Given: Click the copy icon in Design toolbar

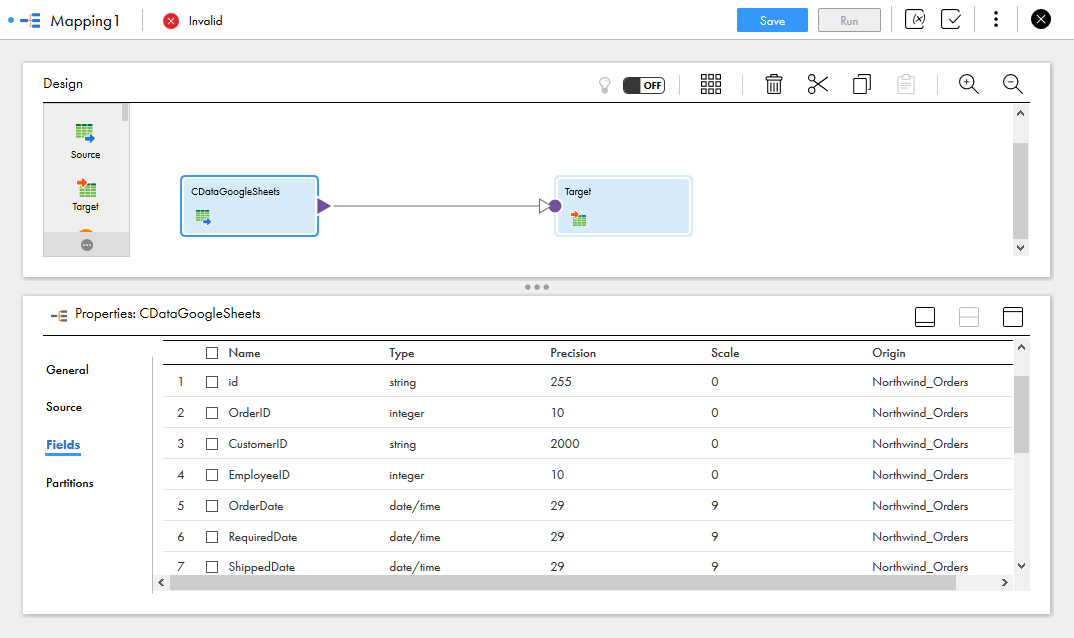Looking at the screenshot, I should (x=862, y=85).
